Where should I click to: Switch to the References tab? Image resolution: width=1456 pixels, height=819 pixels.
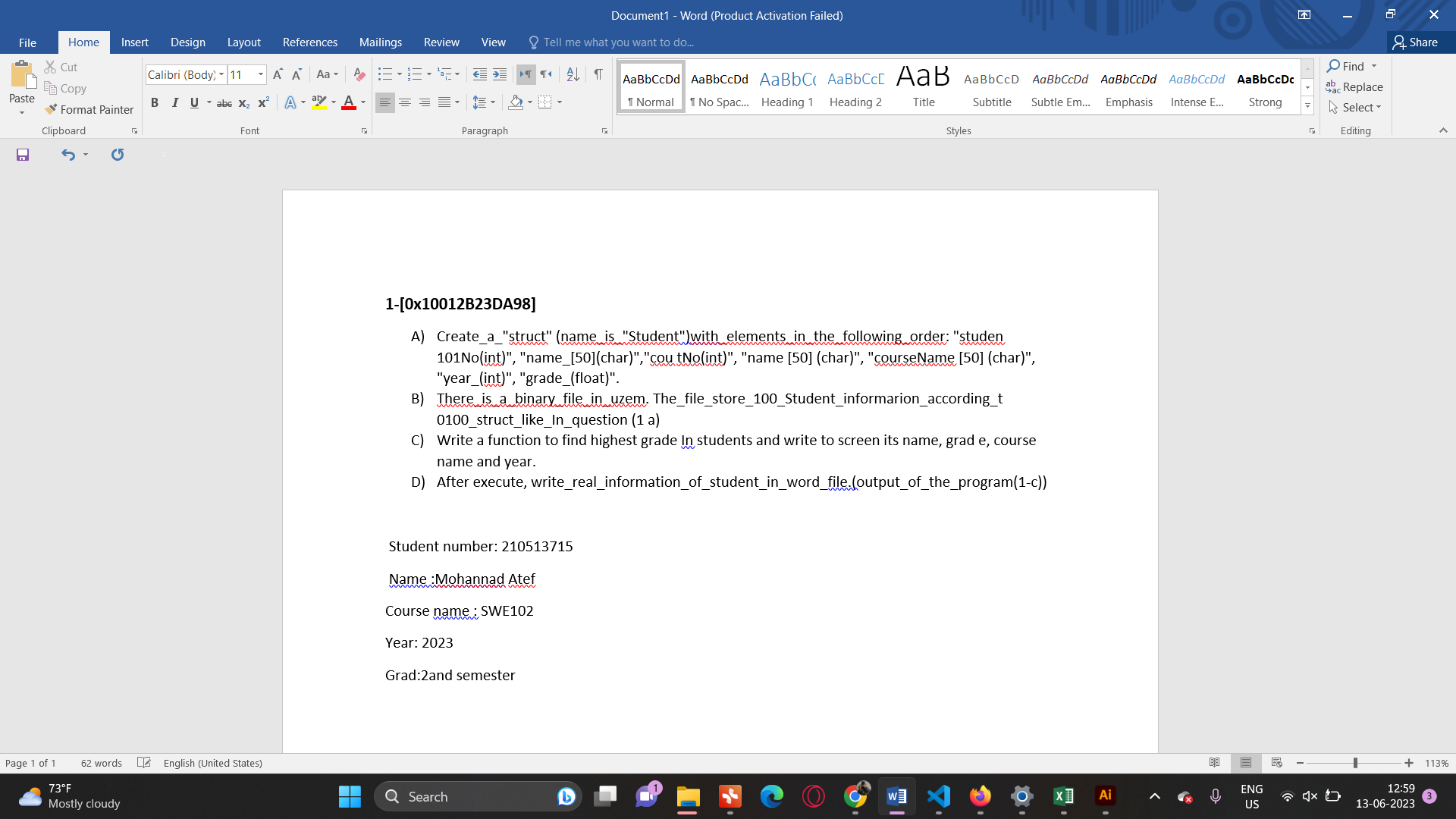(x=309, y=42)
